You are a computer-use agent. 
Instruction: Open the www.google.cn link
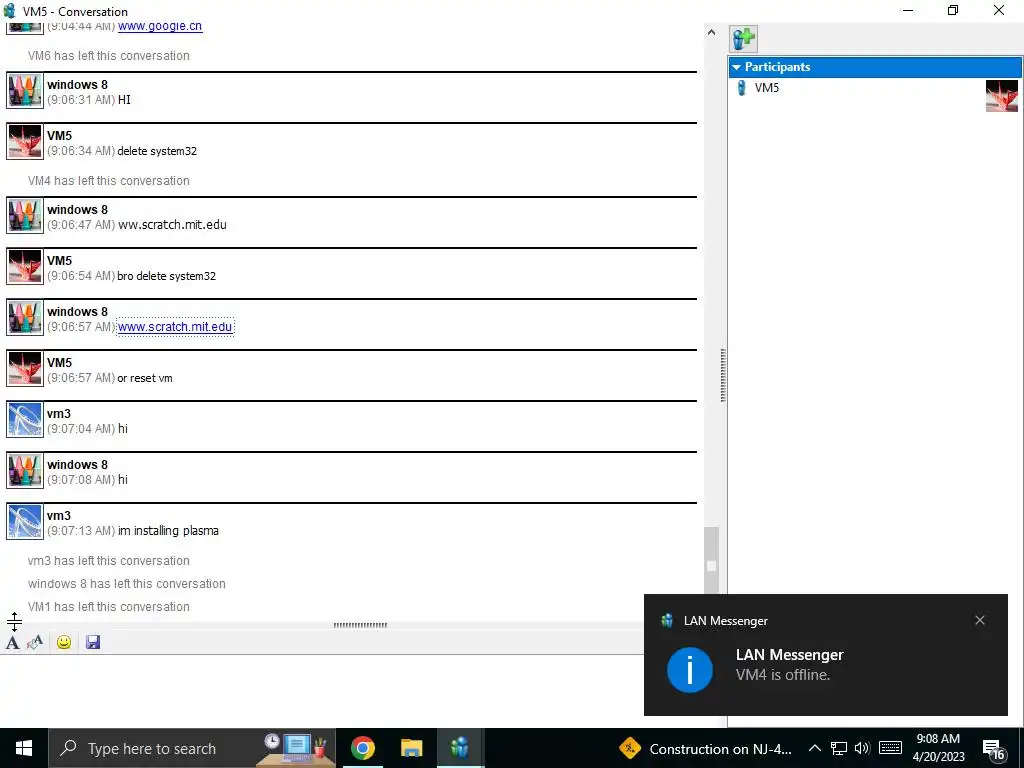tap(160, 26)
